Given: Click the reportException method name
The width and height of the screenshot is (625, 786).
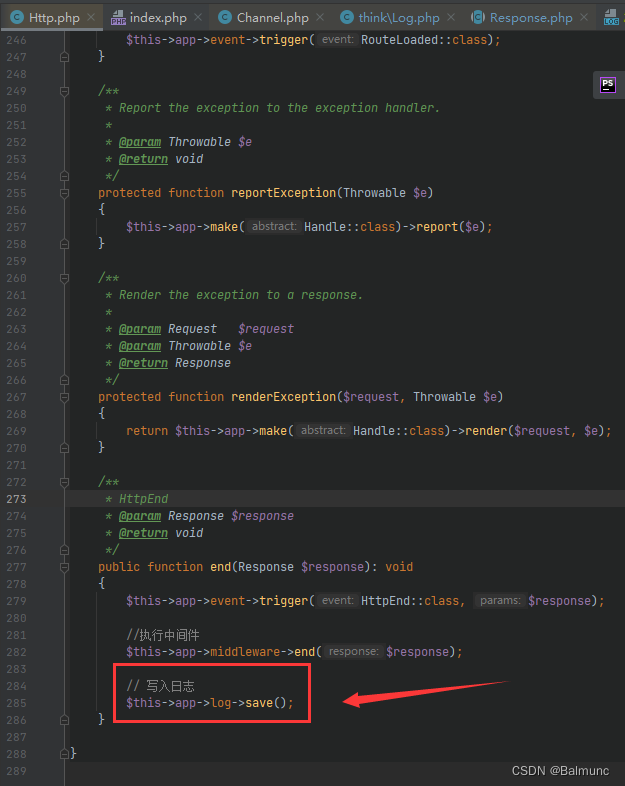Looking at the screenshot, I should 284,193.
